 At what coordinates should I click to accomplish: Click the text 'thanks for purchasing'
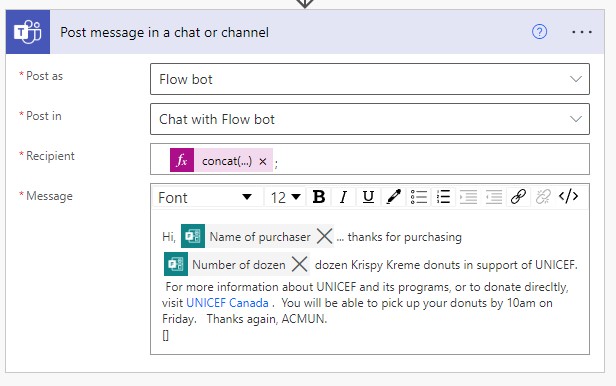pos(405,237)
